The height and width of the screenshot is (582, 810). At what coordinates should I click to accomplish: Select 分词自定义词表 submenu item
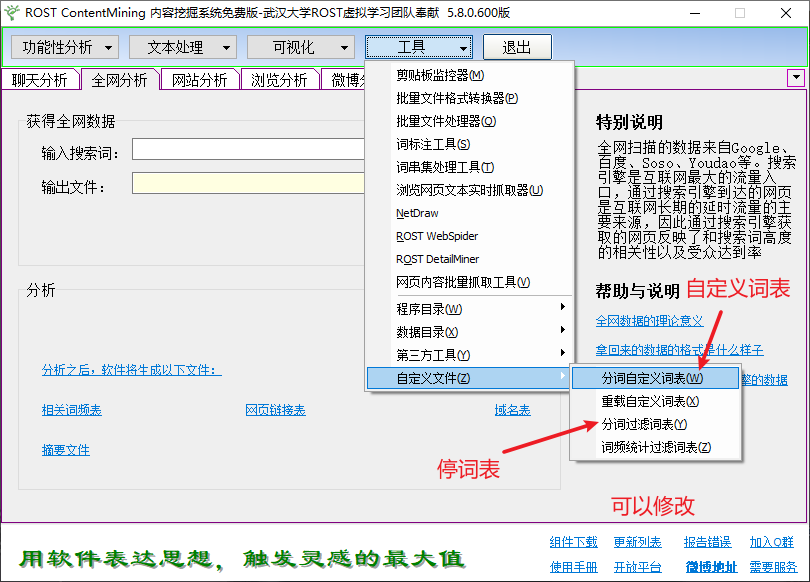pyautogui.click(x=650, y=378)
